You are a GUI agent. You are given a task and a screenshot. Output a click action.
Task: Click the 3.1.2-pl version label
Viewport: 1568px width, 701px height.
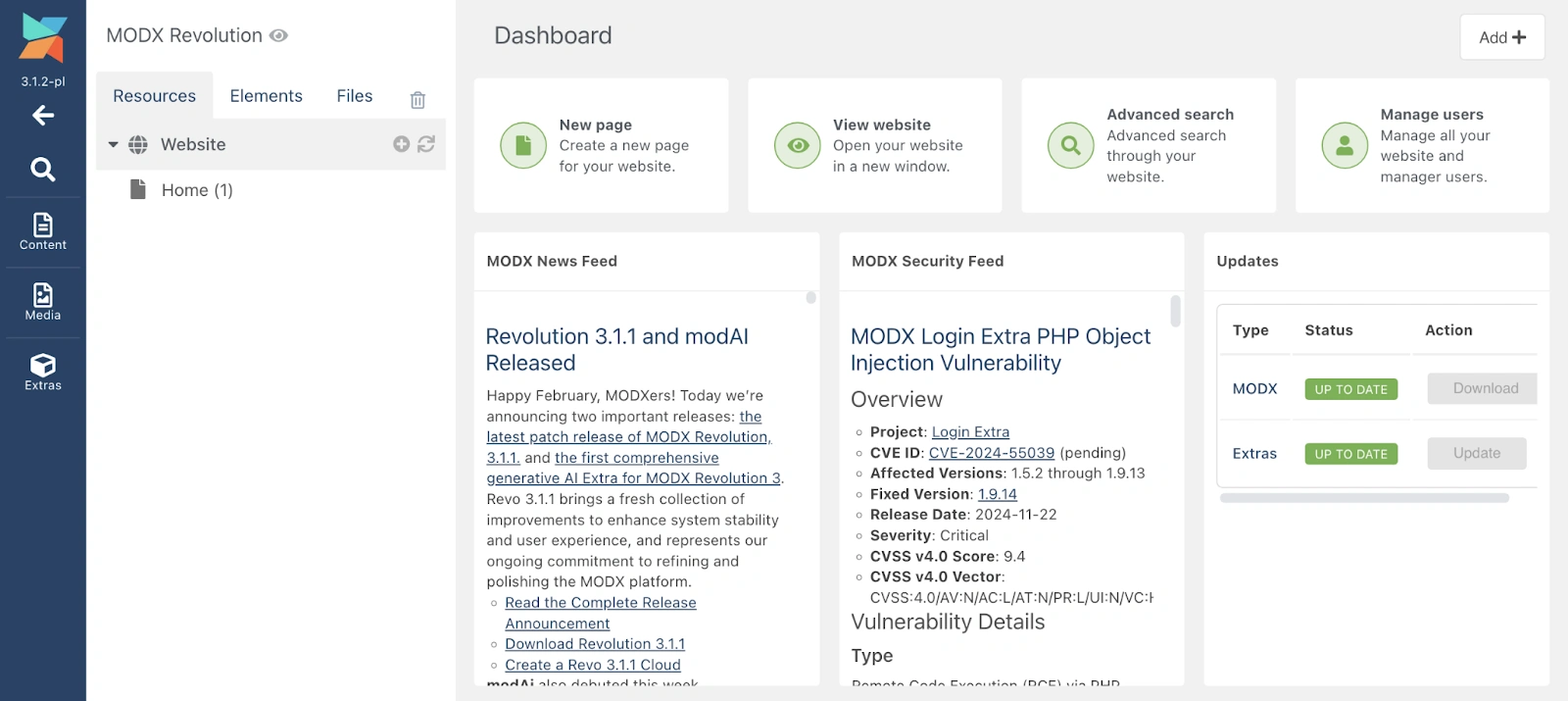(43, 81)
